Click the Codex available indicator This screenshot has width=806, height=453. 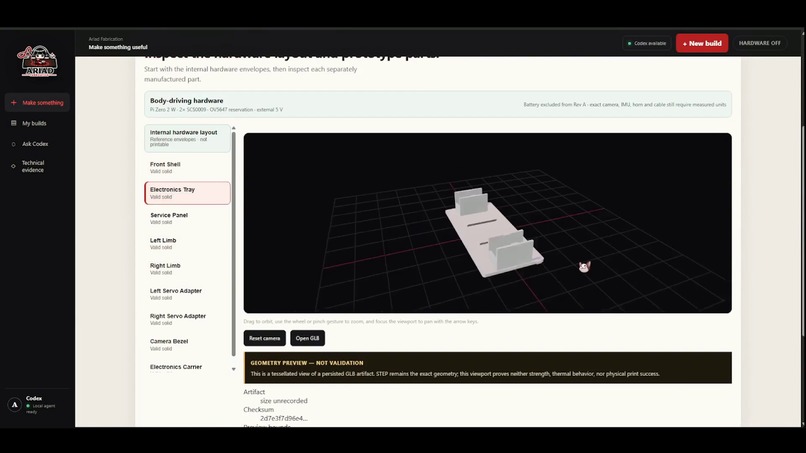click(x=647, y=44)
